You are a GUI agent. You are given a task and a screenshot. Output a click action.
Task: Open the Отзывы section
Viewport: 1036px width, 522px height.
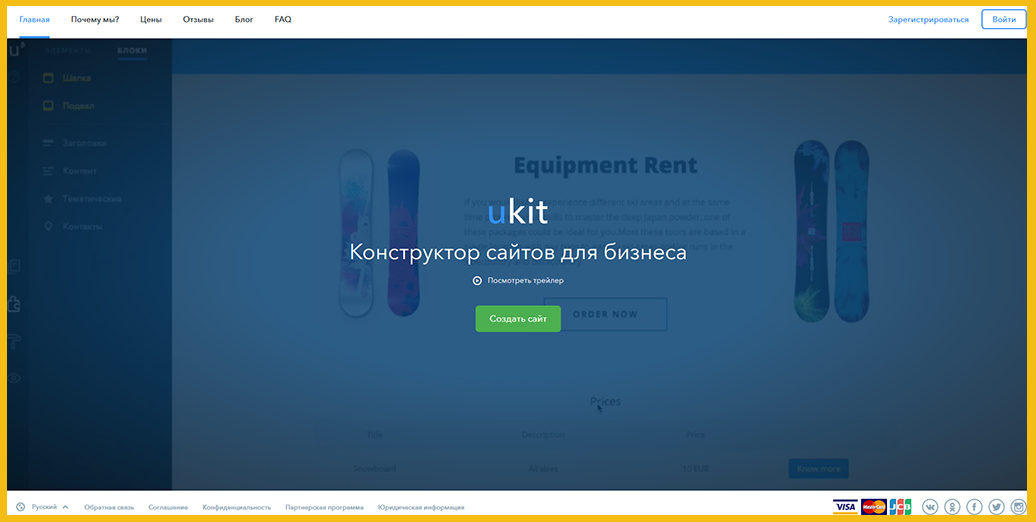(x=198, y=20)
